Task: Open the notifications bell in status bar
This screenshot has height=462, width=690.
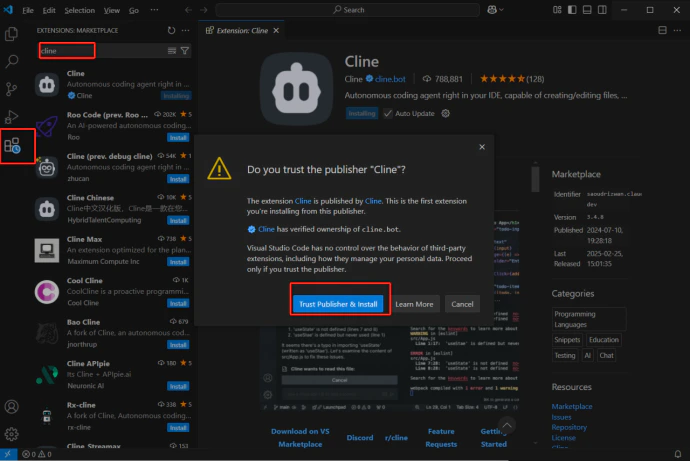Action: (x=678, y=454)
